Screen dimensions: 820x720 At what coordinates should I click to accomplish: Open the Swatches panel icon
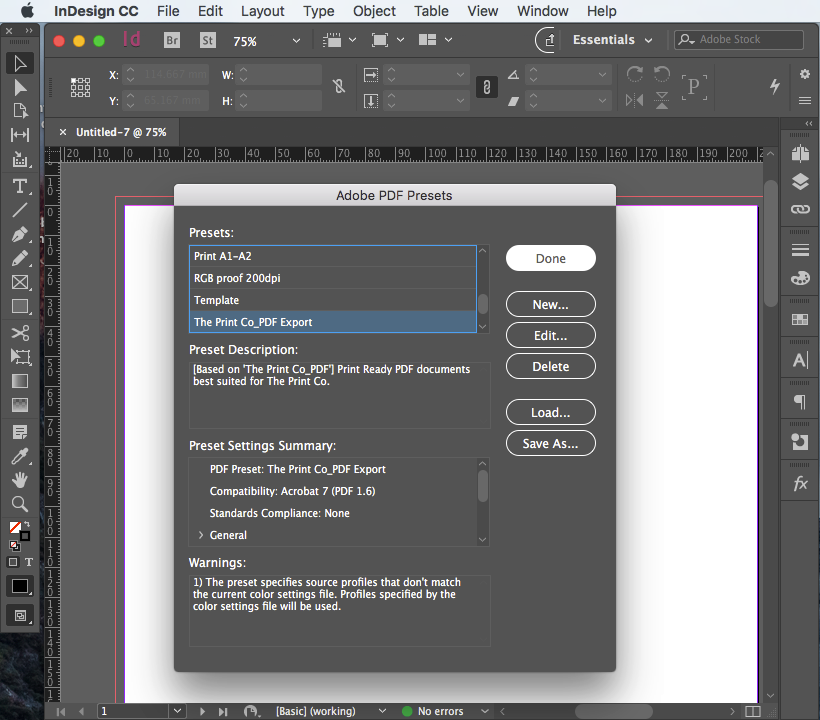pyautogui.click(x=800, y=319)
